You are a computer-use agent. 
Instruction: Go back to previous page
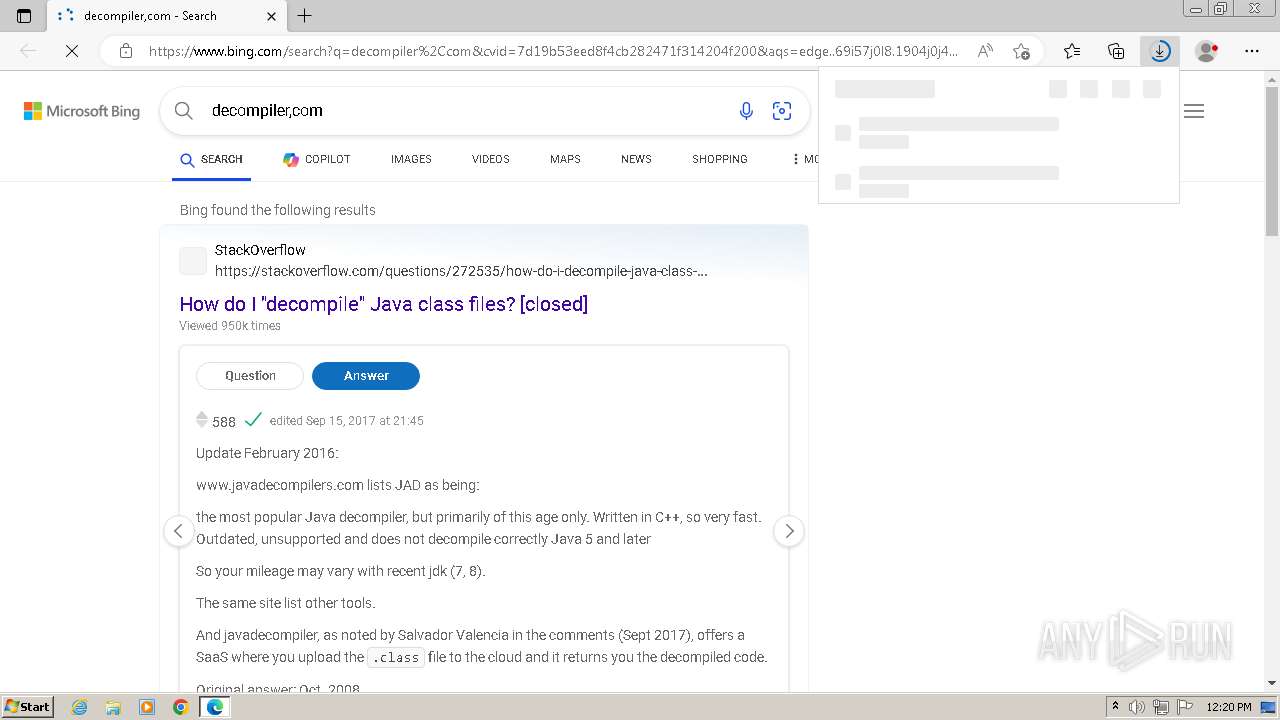[28, 51]
